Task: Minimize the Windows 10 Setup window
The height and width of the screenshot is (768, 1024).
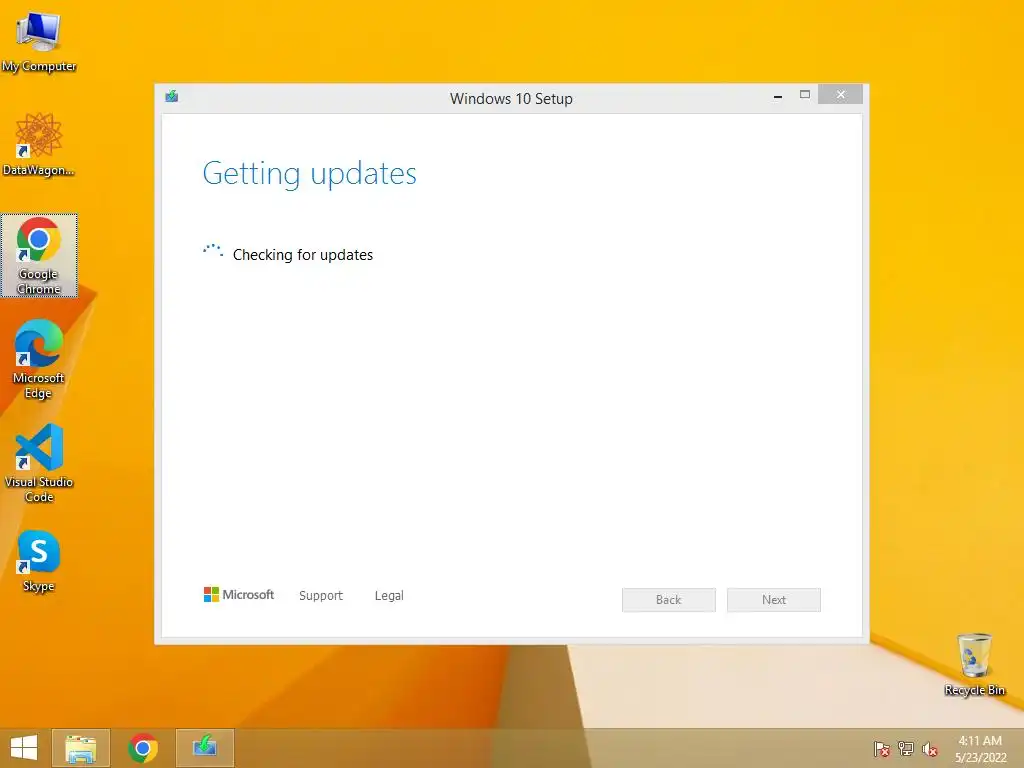Action: pos(778,95)
